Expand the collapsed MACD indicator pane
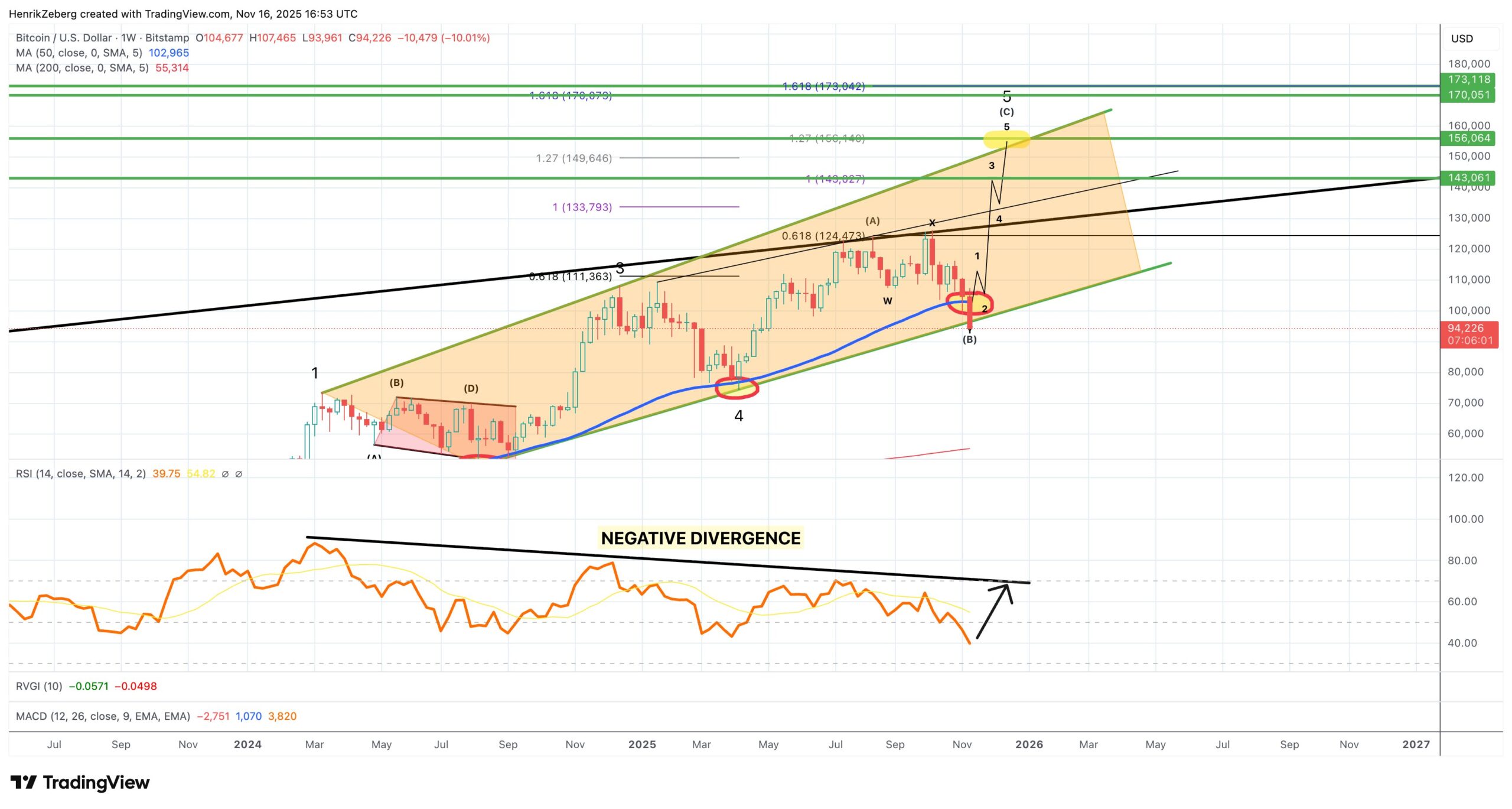The height and width of the screenshot is (809, 1512). tap(103, 716)
